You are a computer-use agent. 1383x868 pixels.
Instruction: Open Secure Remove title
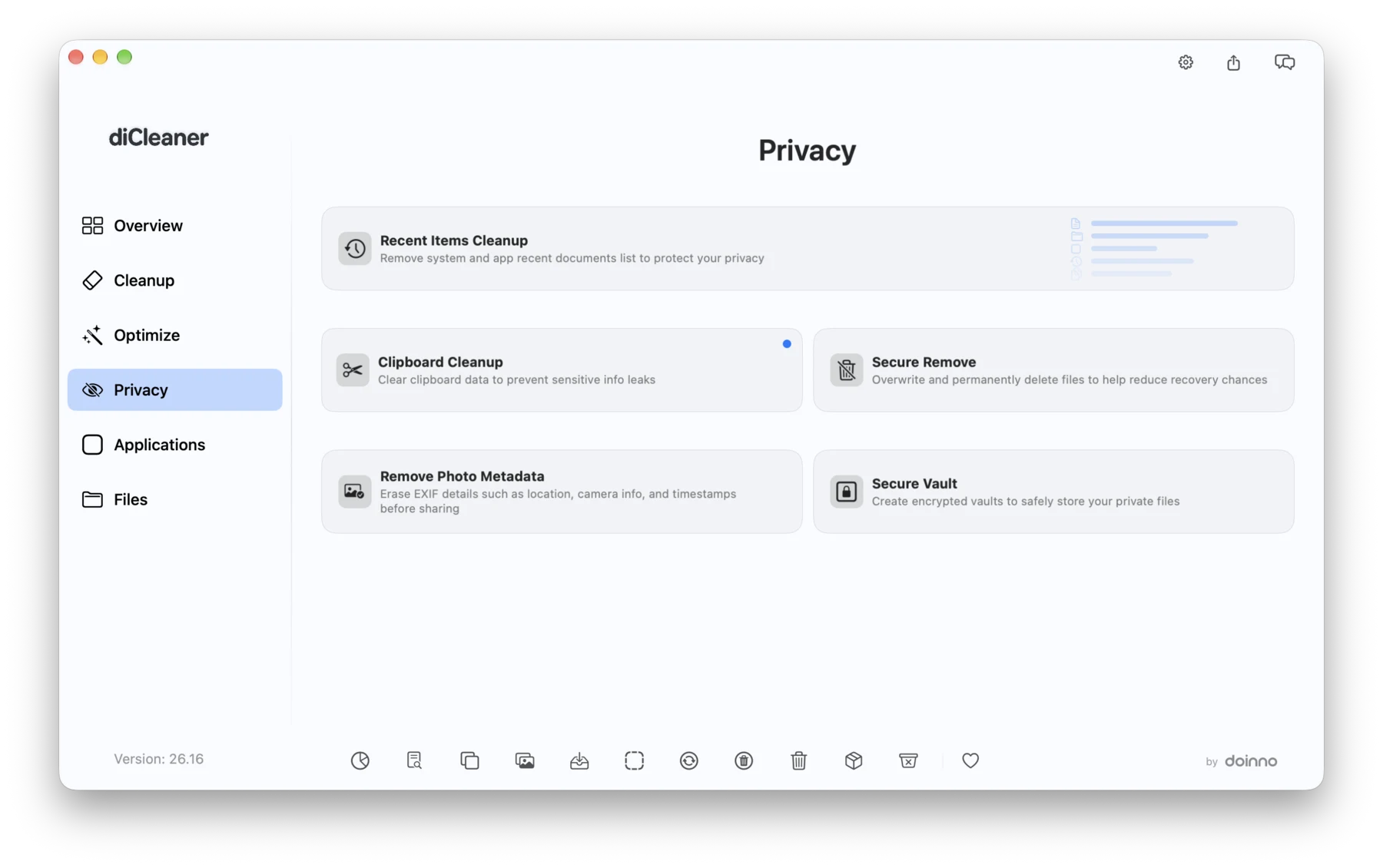[x=924, y=362]
